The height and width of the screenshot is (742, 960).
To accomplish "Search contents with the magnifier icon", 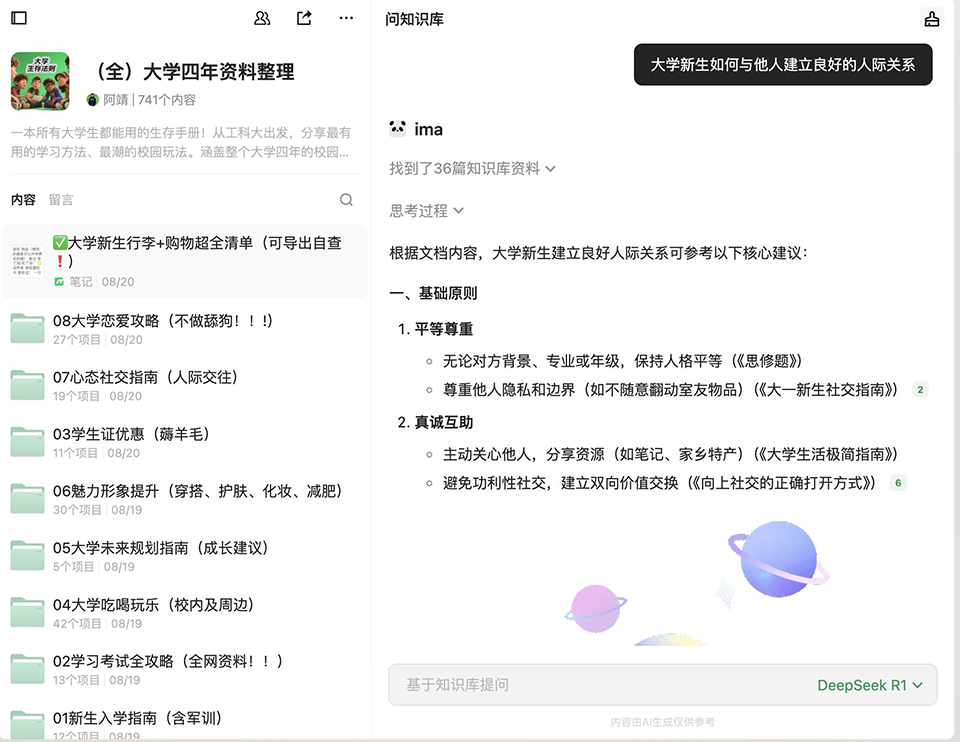I will pos(346,199).
